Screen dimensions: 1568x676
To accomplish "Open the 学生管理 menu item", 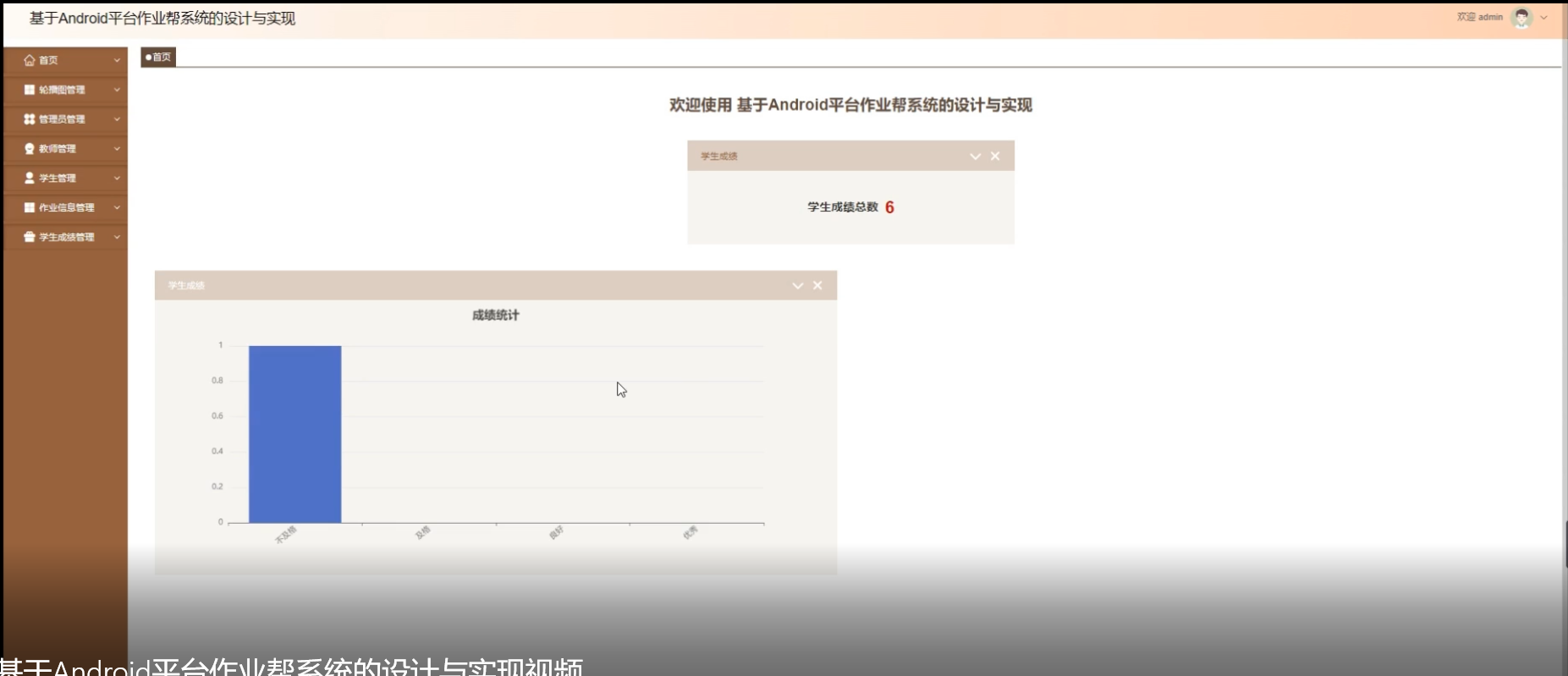I will (65, 178).
